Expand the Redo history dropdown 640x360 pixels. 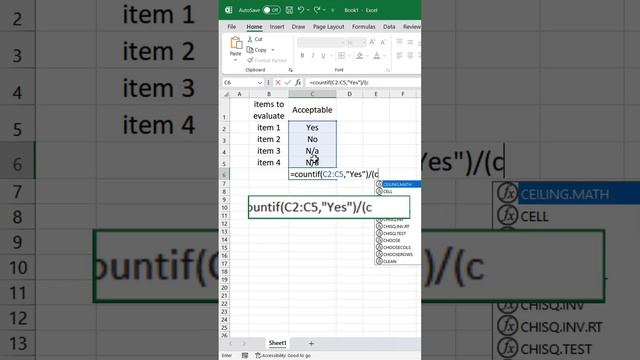[324, 10]
